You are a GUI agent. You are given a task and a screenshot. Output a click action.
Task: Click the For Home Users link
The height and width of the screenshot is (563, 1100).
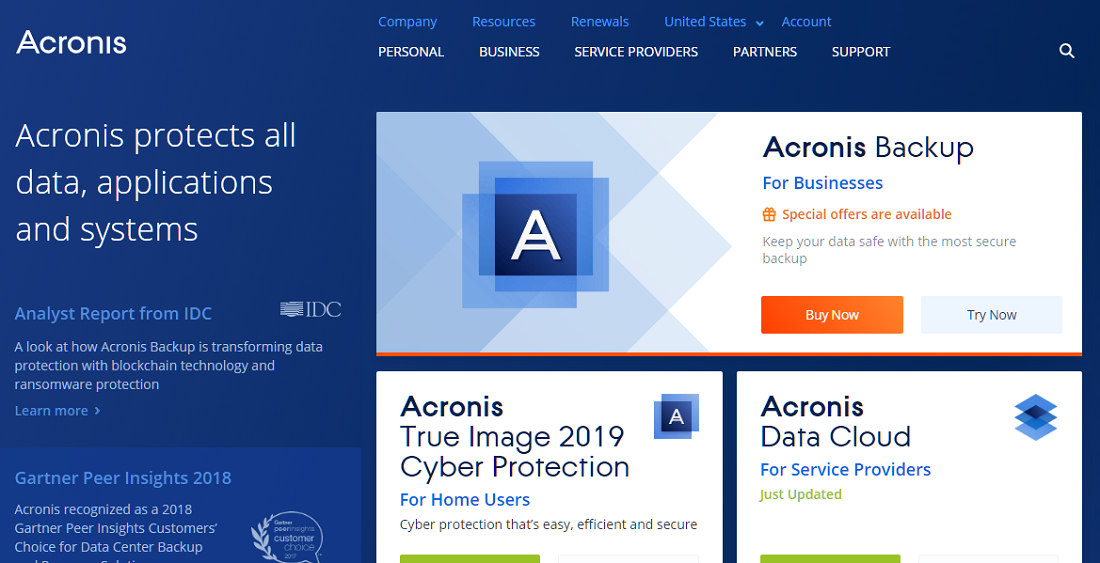point(465,500)
